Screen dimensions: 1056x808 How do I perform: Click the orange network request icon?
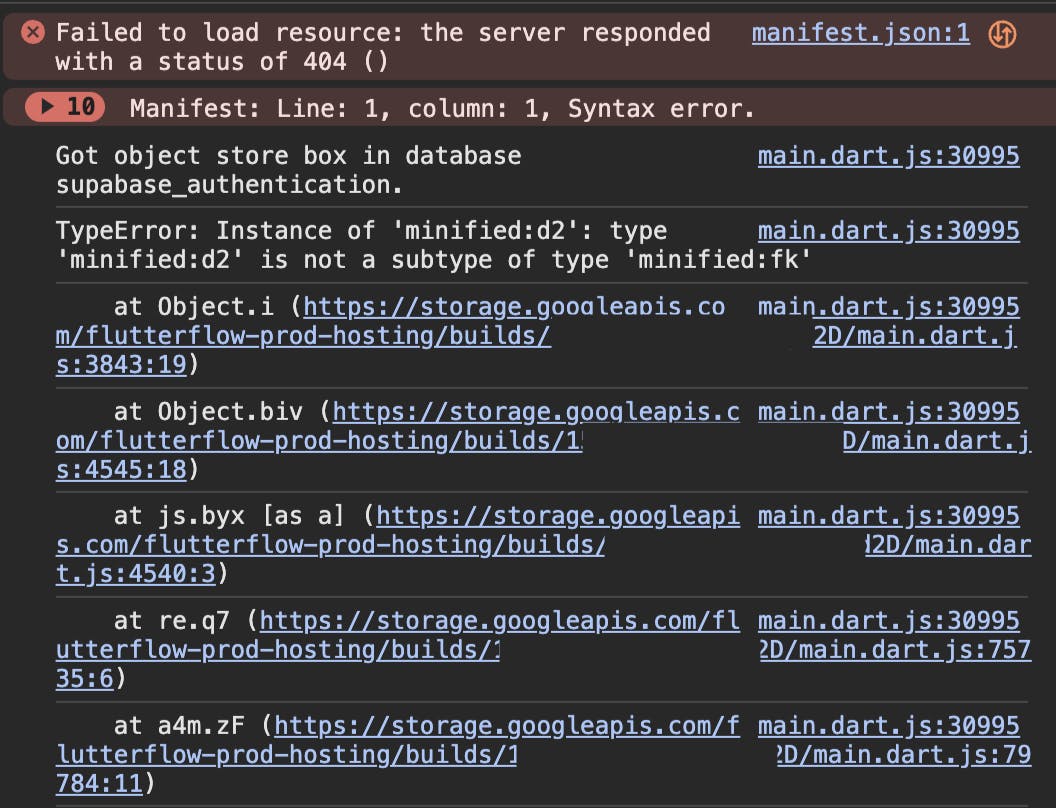tap(1002, 34)
